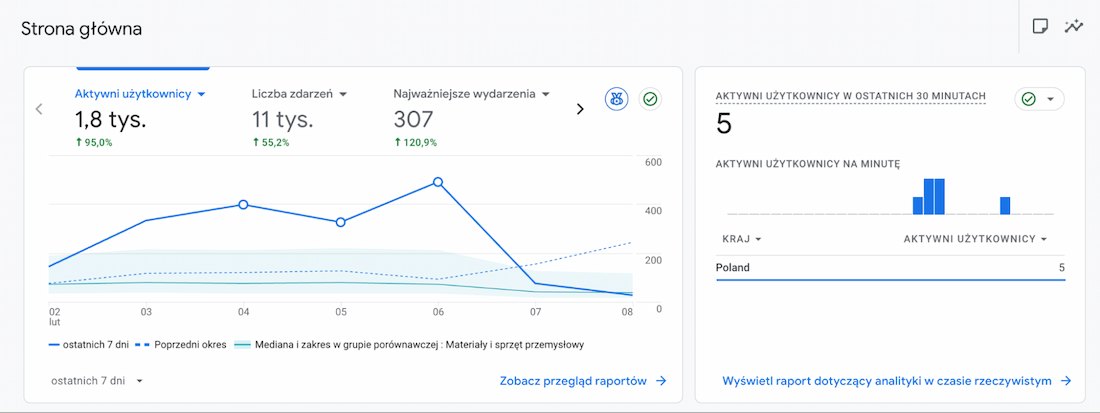
Task: Open the Insights sparkline icon
Action: tap(1074, 27)
